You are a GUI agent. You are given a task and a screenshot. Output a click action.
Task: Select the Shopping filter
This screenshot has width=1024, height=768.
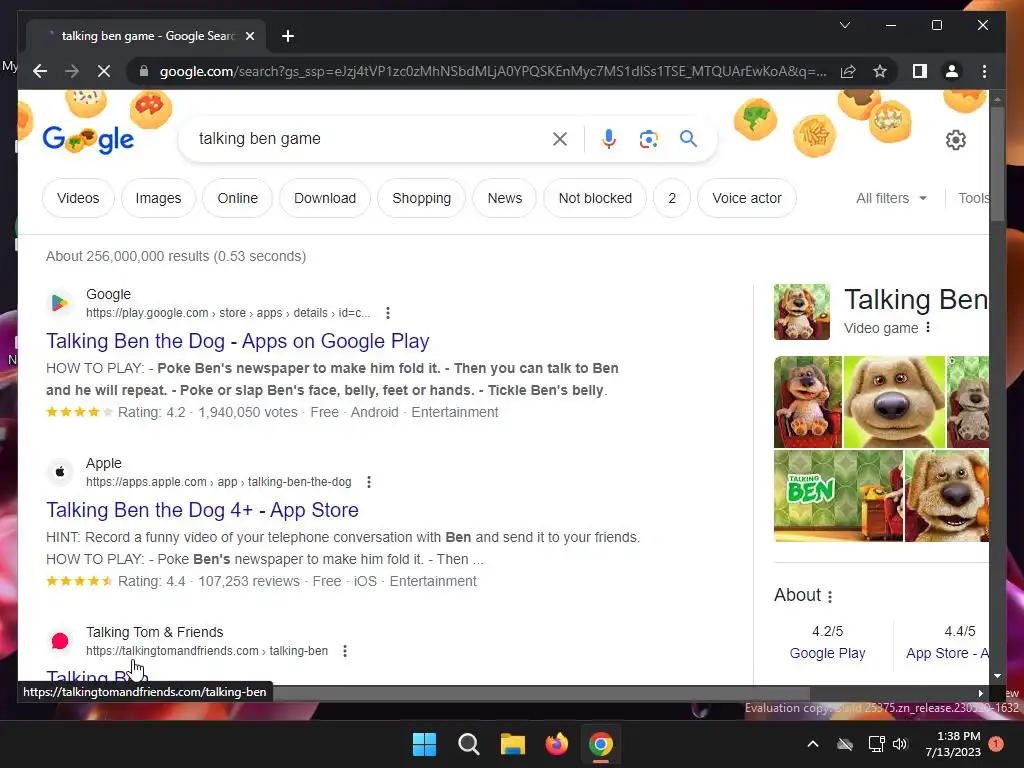click(421, 198)
